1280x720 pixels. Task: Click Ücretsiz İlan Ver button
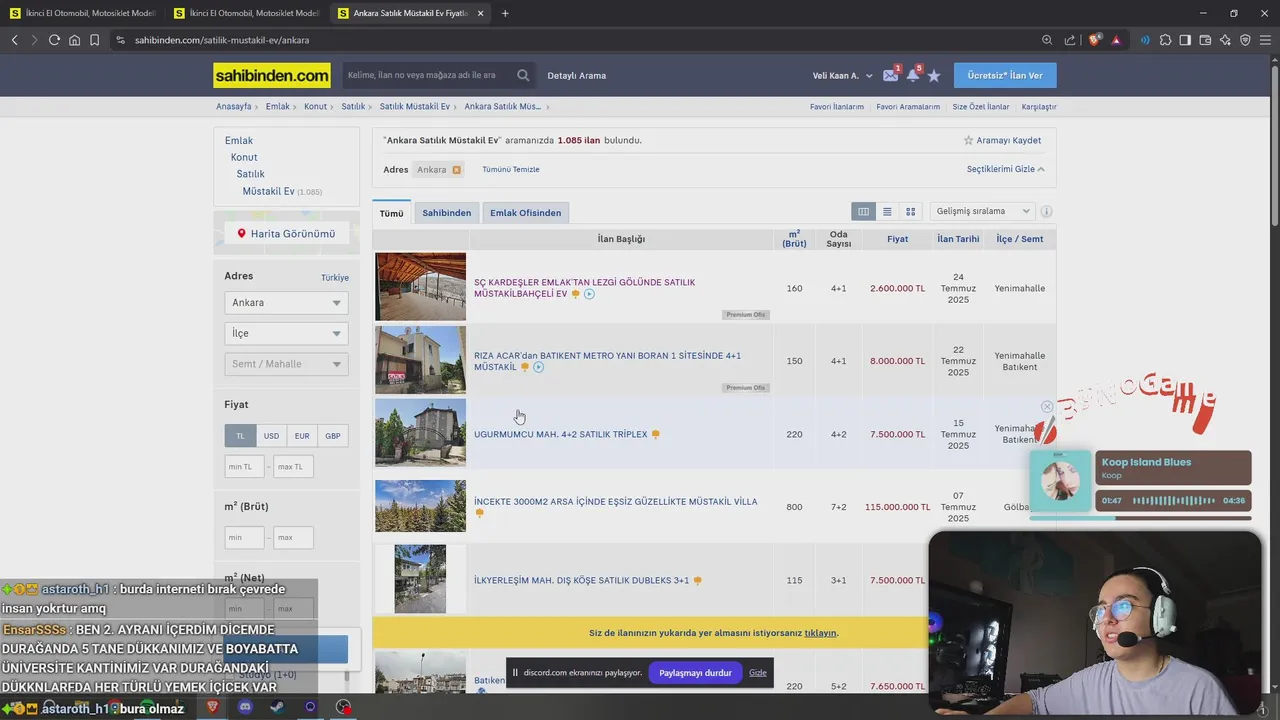point(1005,76)
